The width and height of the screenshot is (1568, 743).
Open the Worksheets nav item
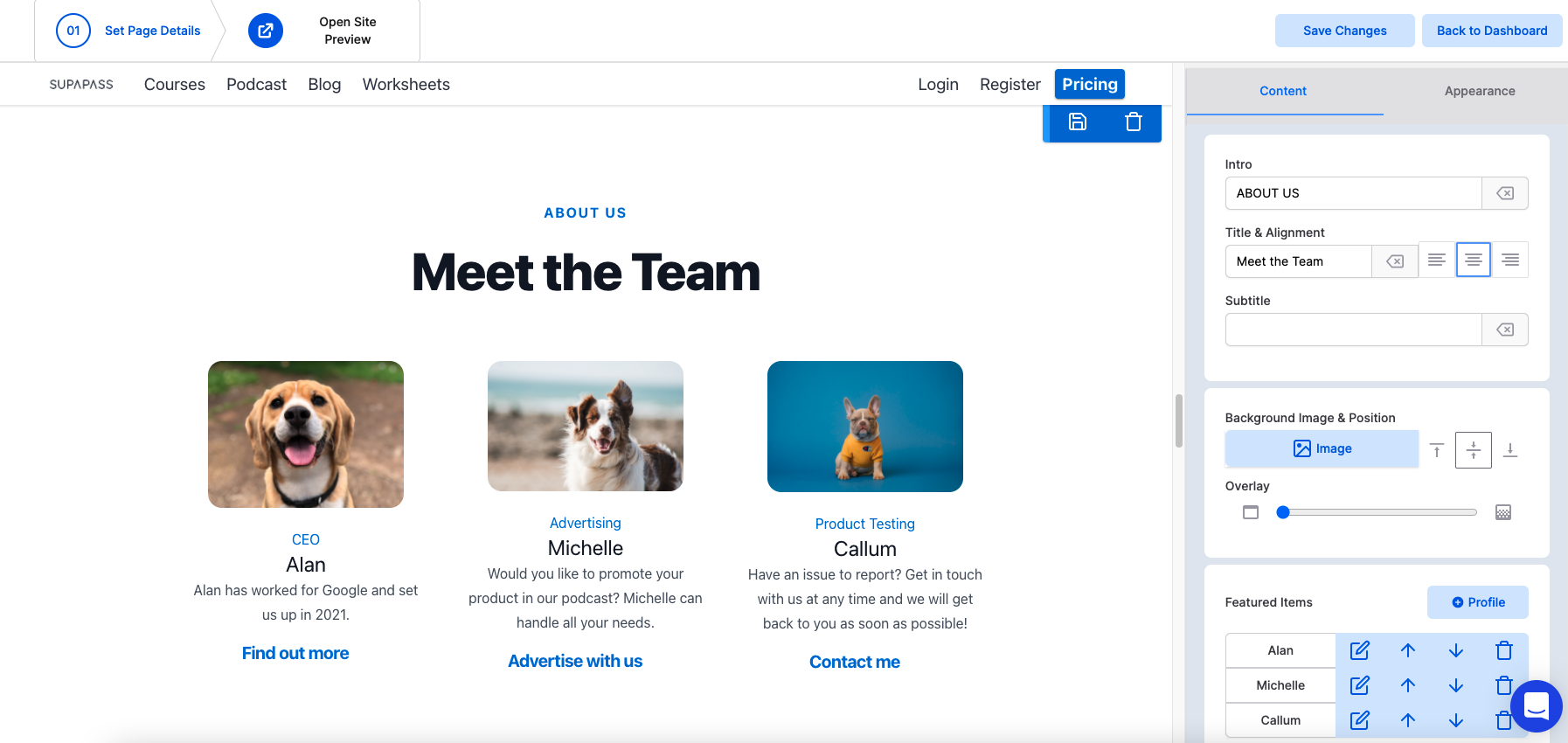point(406,85)
